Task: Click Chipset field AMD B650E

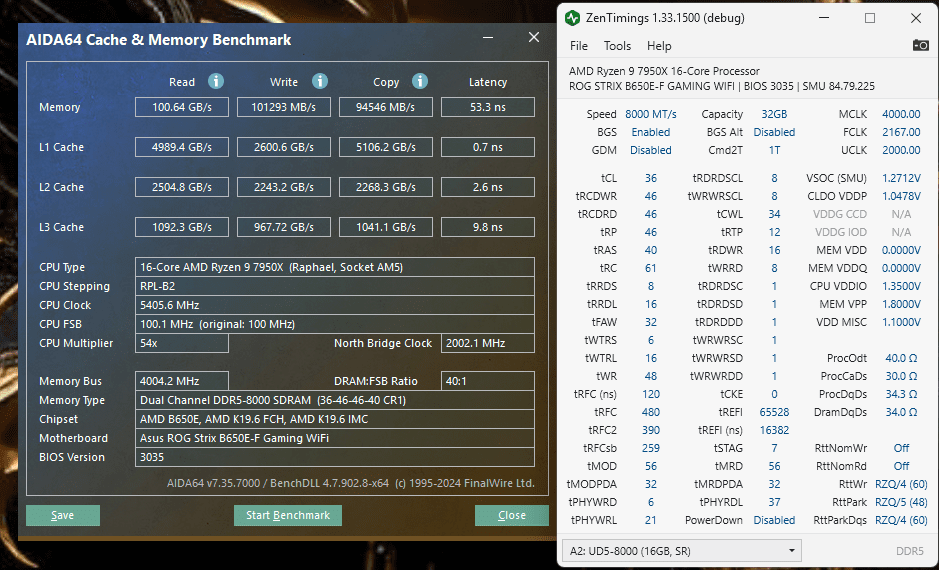Action: (335, 419)
